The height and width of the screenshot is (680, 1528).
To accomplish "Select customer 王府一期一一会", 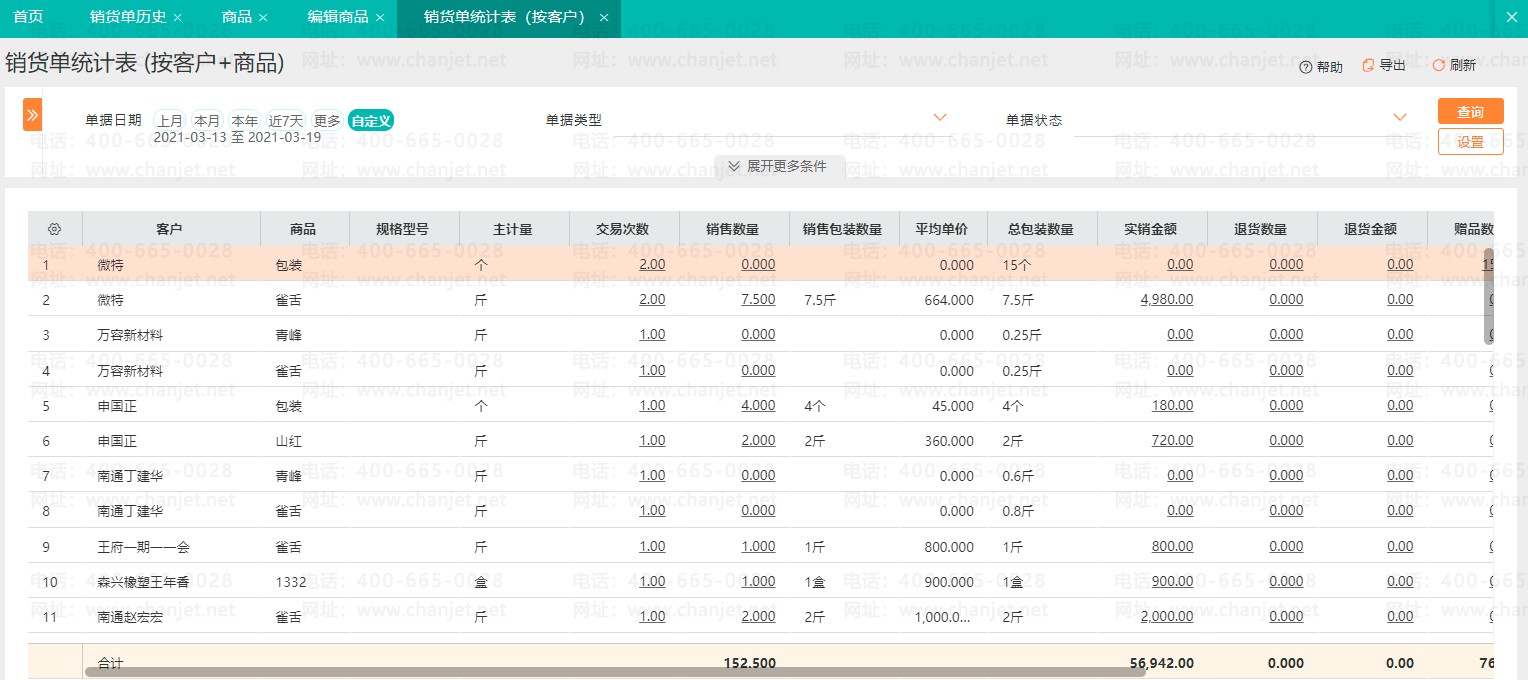I will point(143,547).
